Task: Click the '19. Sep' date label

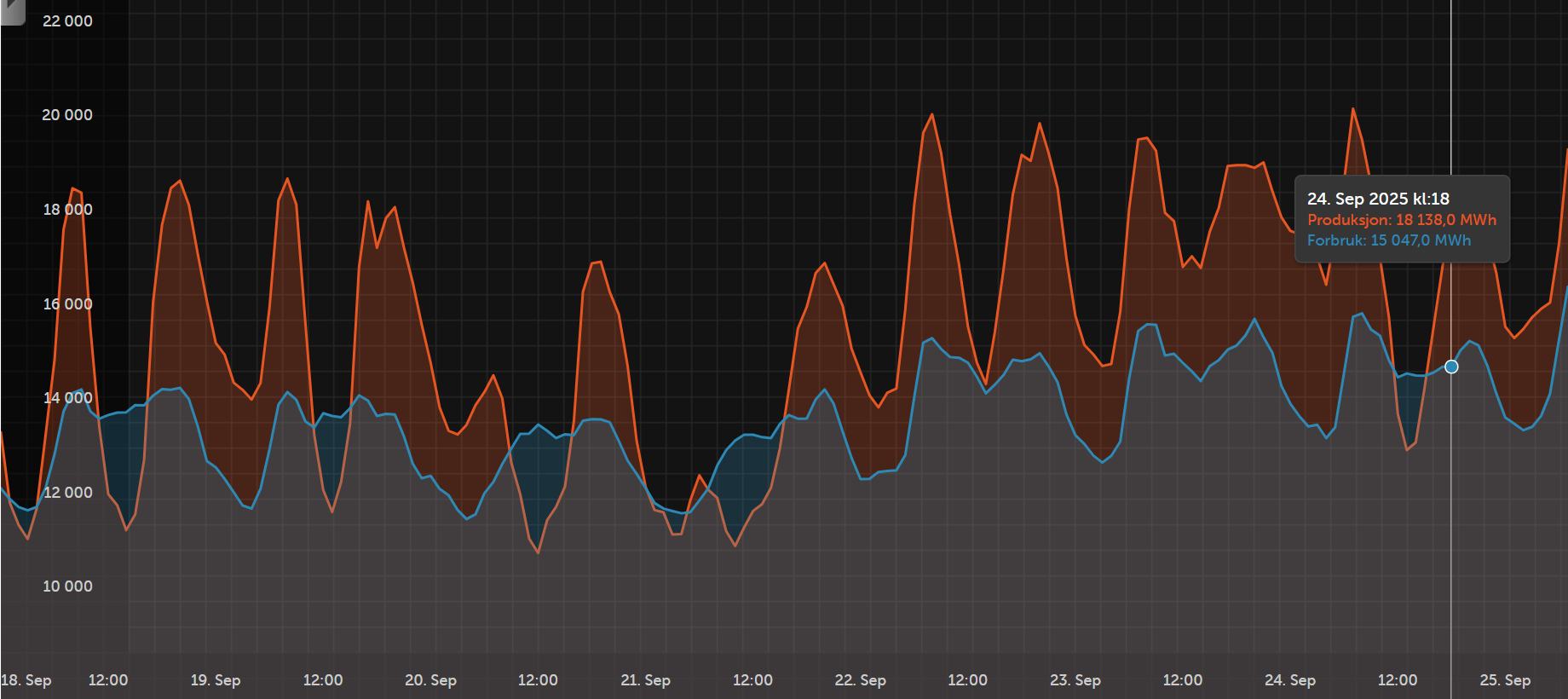Action: [216, 680]
